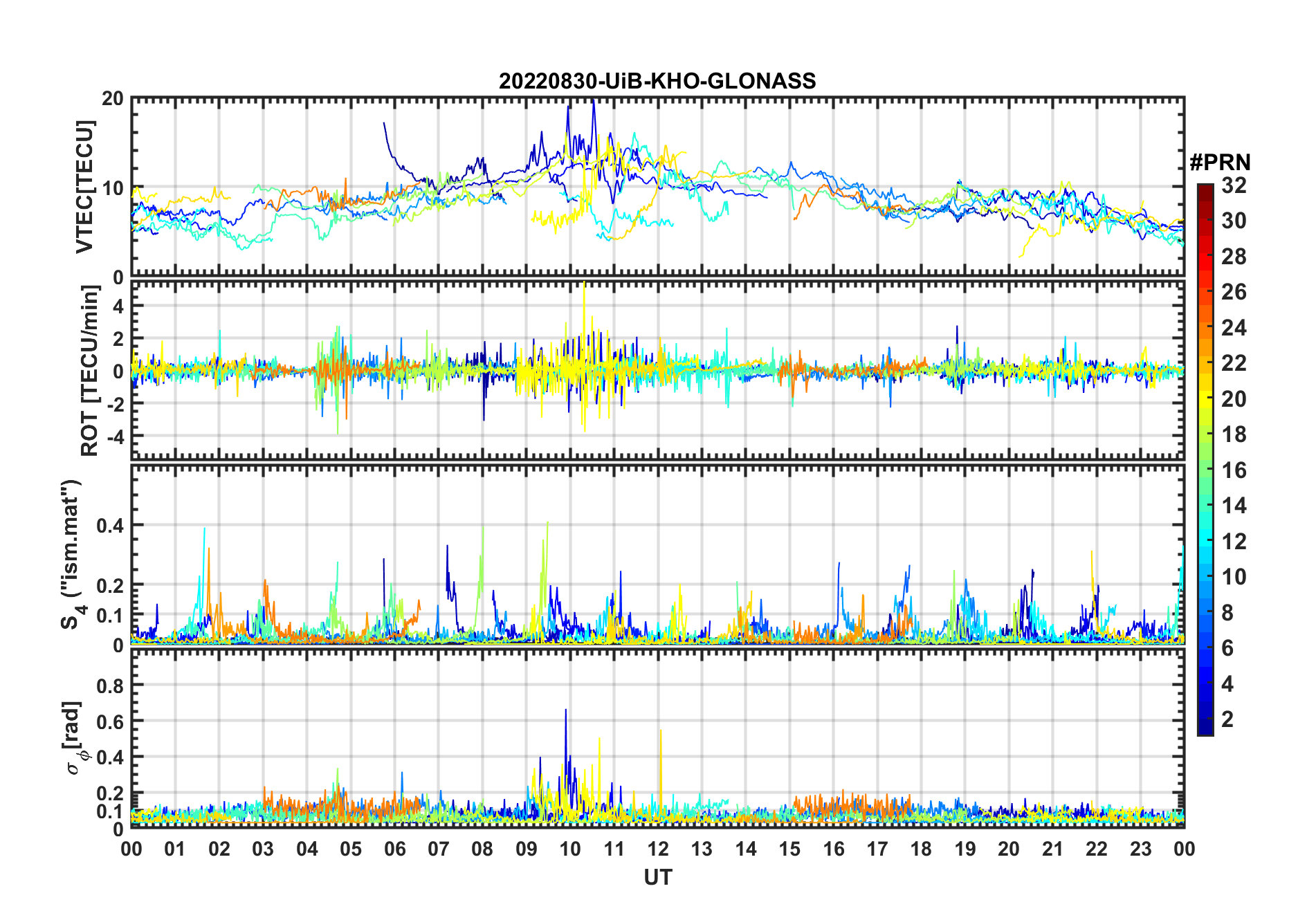The image size is (1316, 920).
Task: Click x-axis tick label 15
Action: (x=789, y=849)
